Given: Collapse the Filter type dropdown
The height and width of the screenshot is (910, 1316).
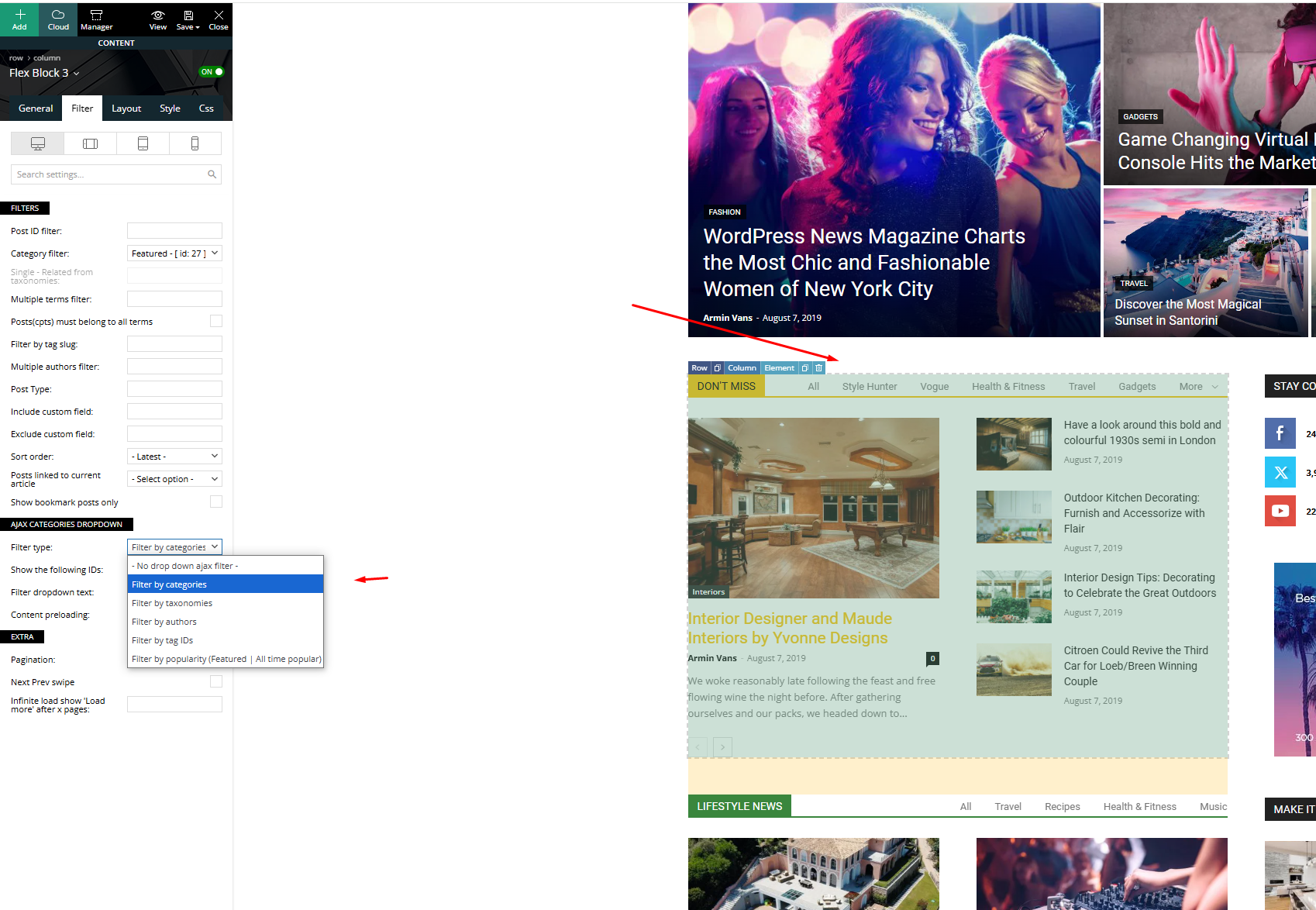Looking at the screenshot, I should [174, 547].
